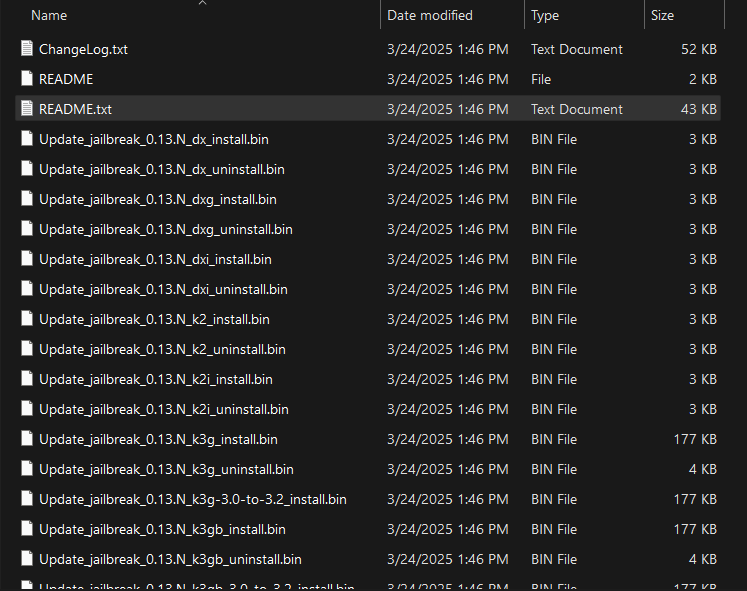This screenshot has height=591, width=747.
Task: Sort files by the Size column
Action: [x=662, y=15]
